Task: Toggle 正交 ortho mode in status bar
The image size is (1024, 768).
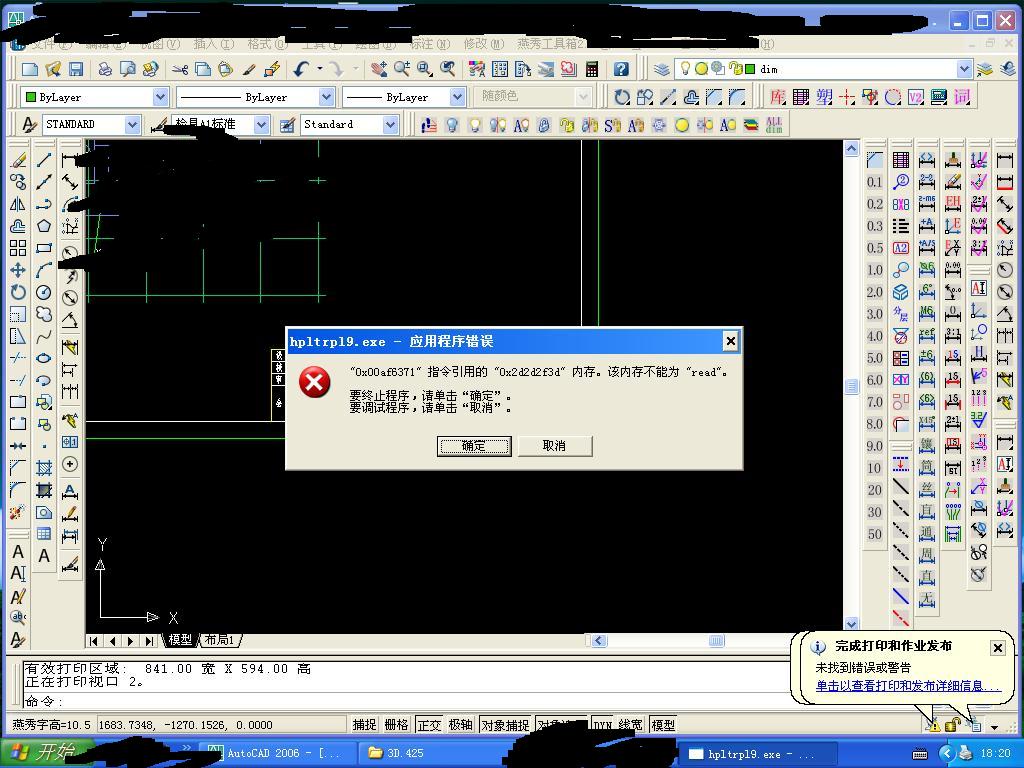Action: coord(429,724)
